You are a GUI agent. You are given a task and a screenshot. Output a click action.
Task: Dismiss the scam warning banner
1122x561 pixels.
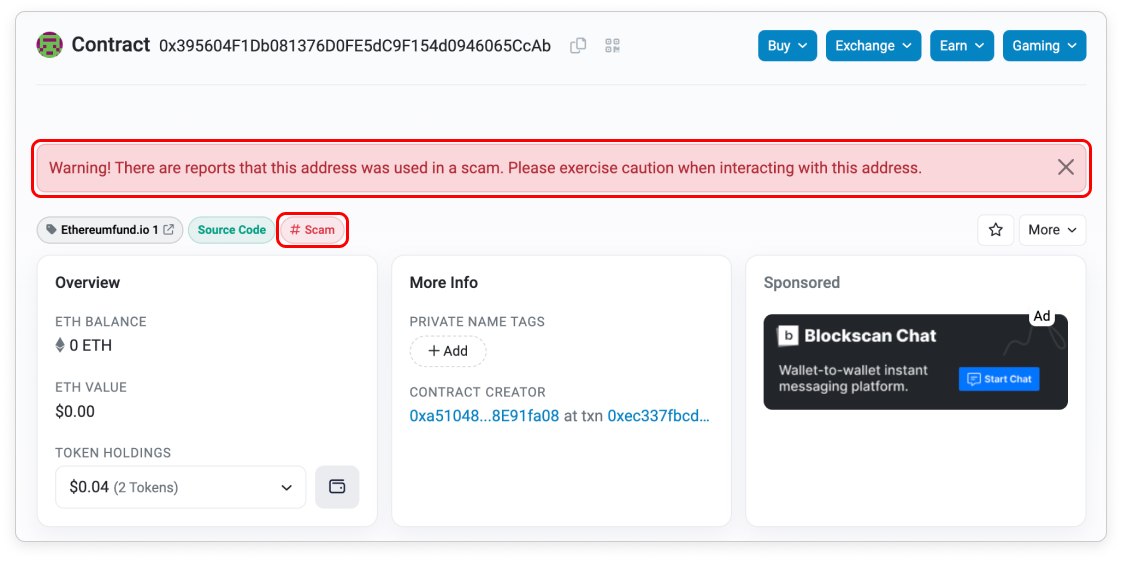coord(1066,167)
